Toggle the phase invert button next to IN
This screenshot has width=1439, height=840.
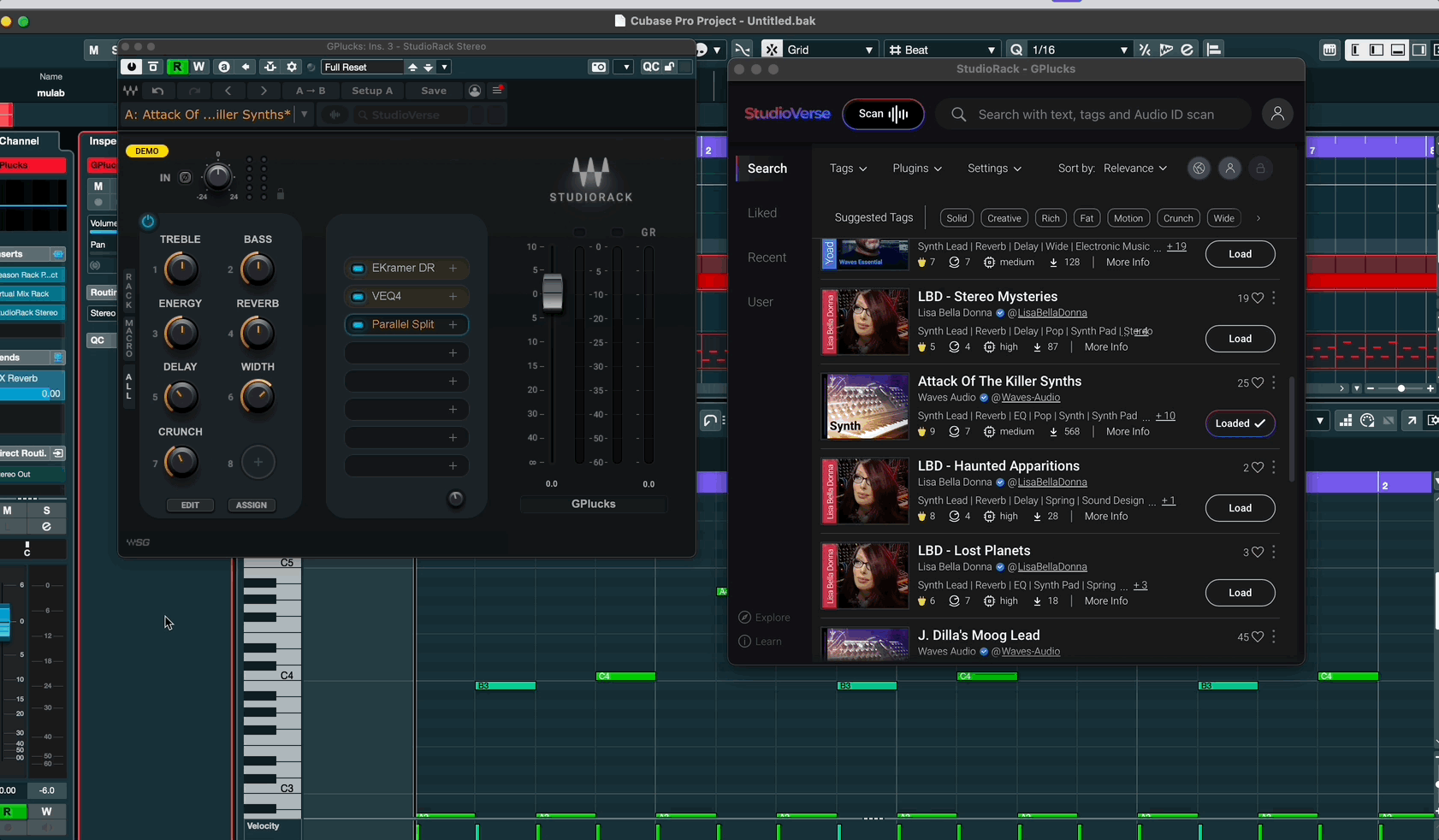[x=185, y=178]
